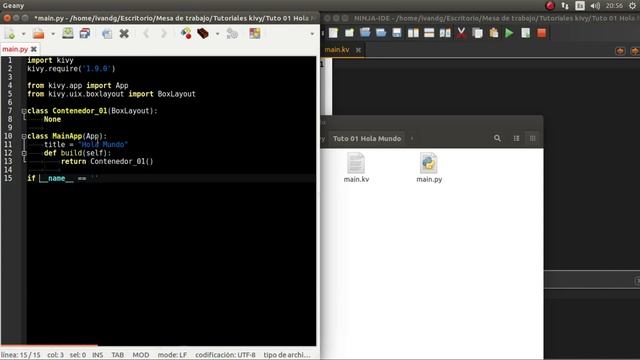The height and width of the screenshot is (360, 640).
Task: Open the sound volume indicator
Action: (595, 5)
